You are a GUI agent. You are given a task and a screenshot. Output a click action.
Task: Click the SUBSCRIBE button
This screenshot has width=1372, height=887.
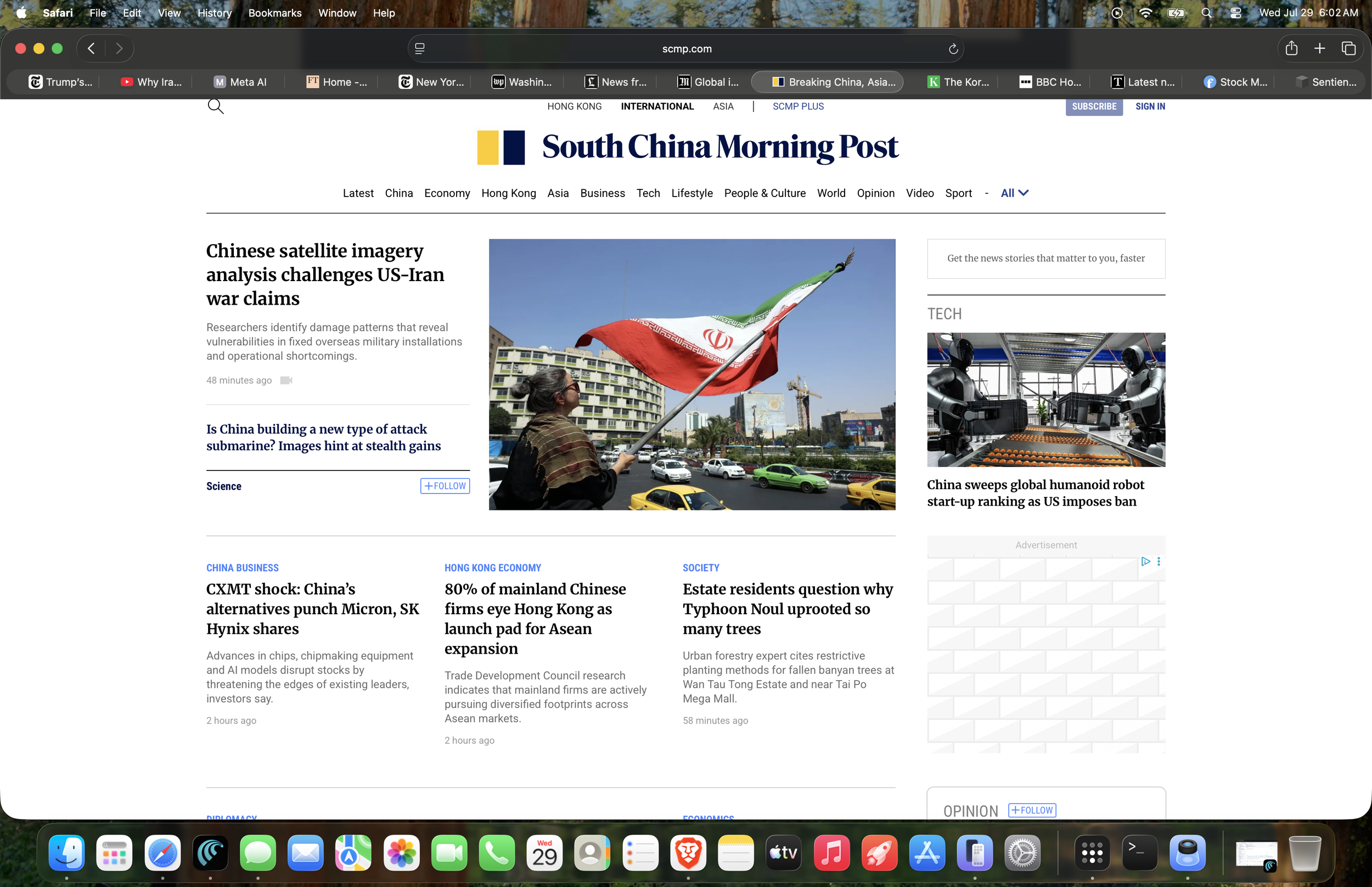[1094, 106]
